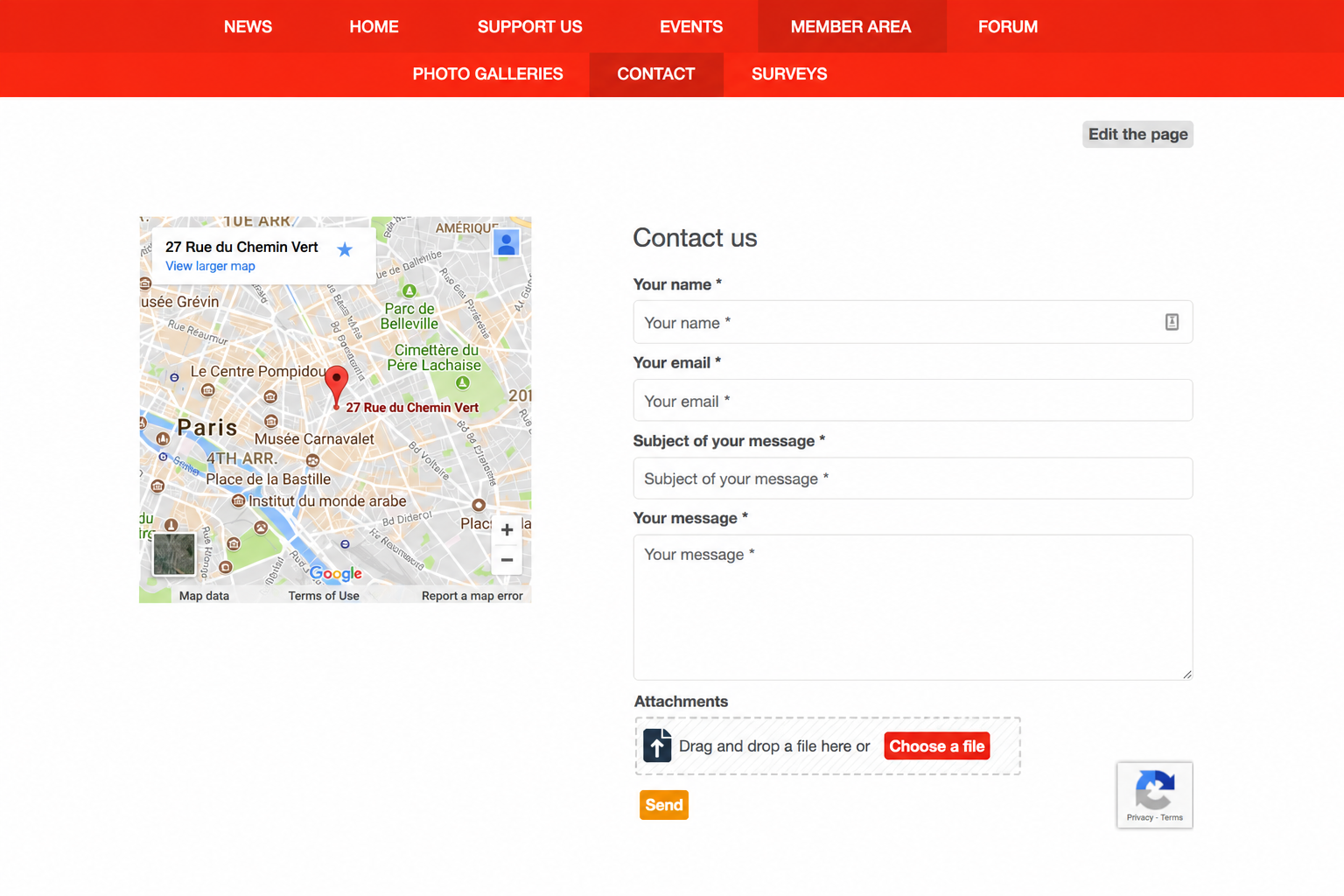Click the View larger map link
This screenshot has height=896, width=1344.
click(210, 266)
